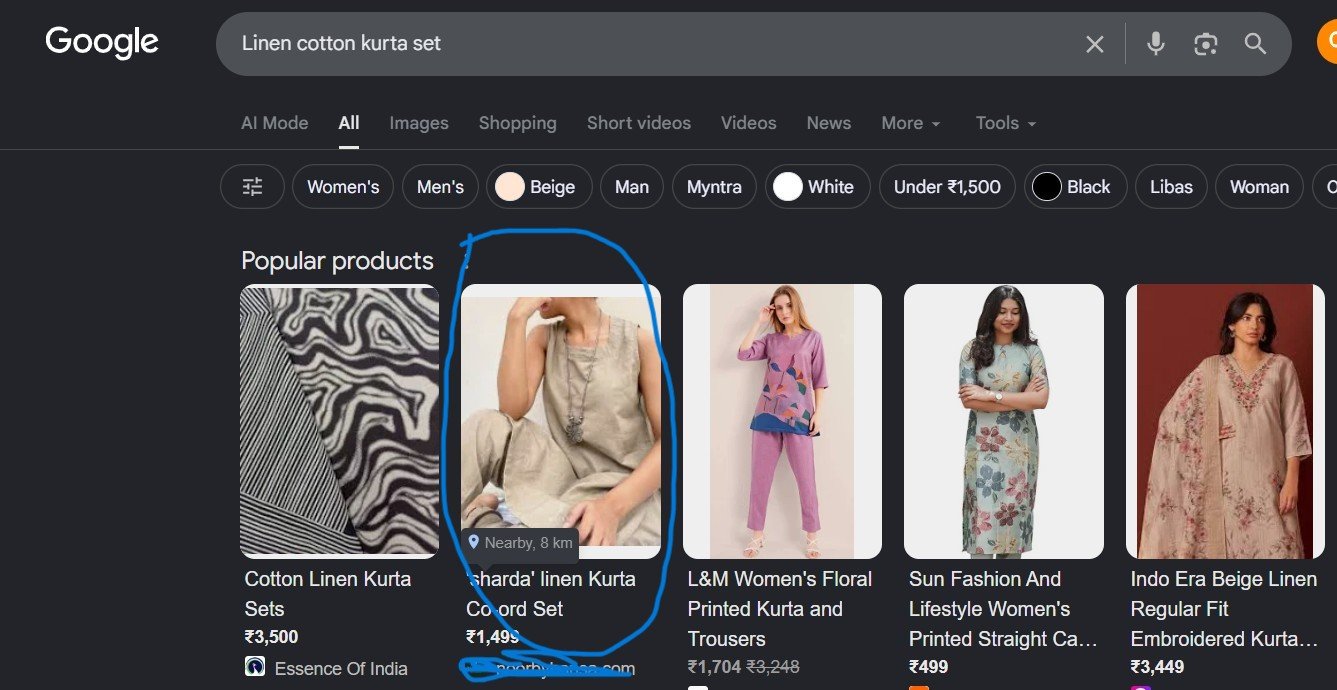
Task: Open the L&M Floral Printed Kurta image
Action: (x=782, y=421)
